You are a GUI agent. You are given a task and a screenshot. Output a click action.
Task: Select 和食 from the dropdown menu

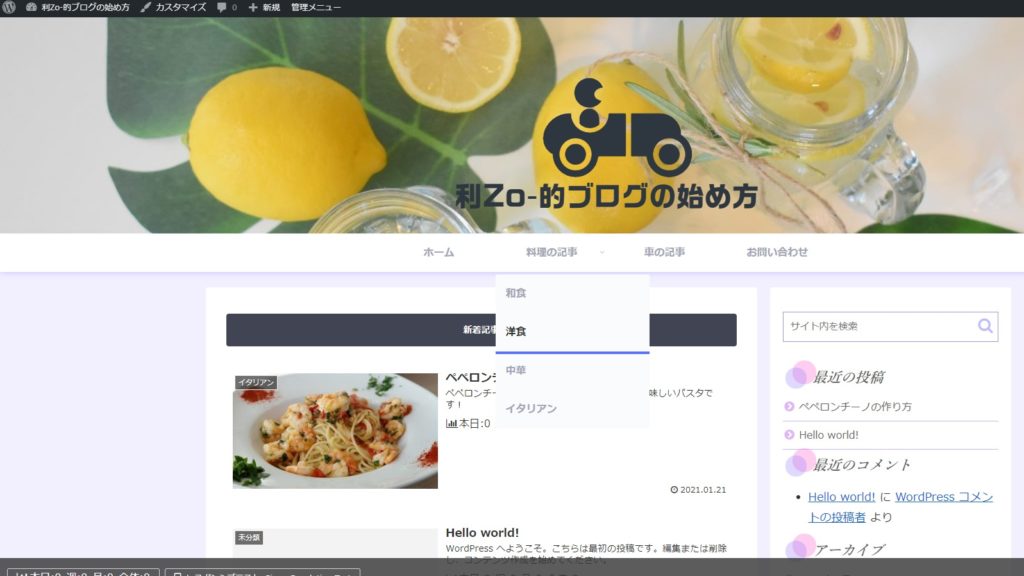[516, 293]
